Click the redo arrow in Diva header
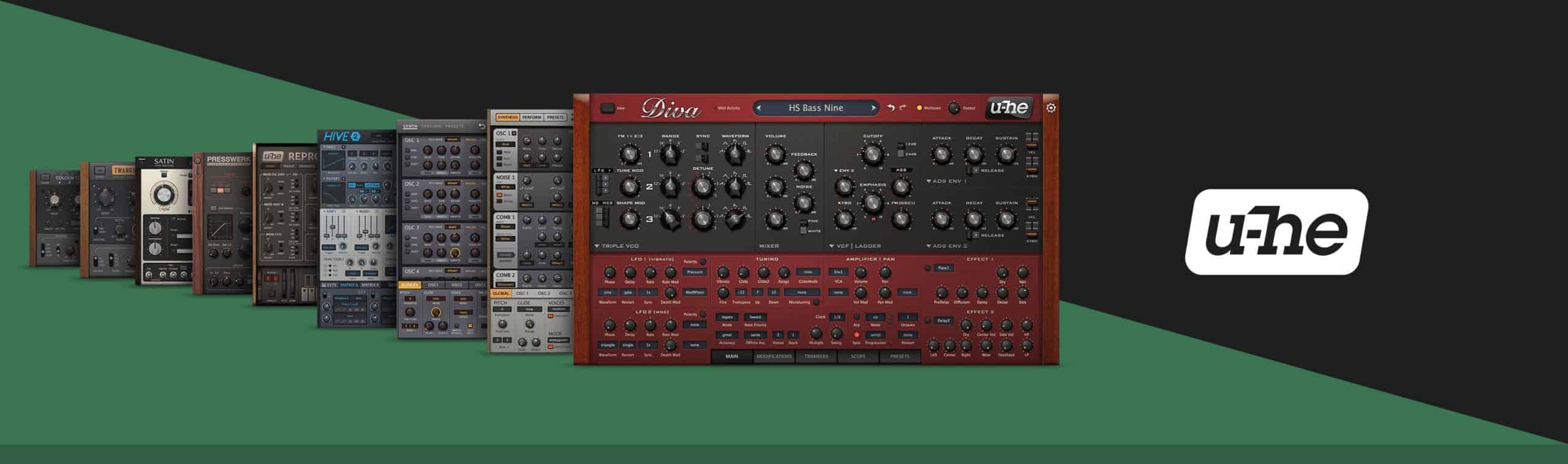The width and height of the screenshot is (1568, 464). 903,108
